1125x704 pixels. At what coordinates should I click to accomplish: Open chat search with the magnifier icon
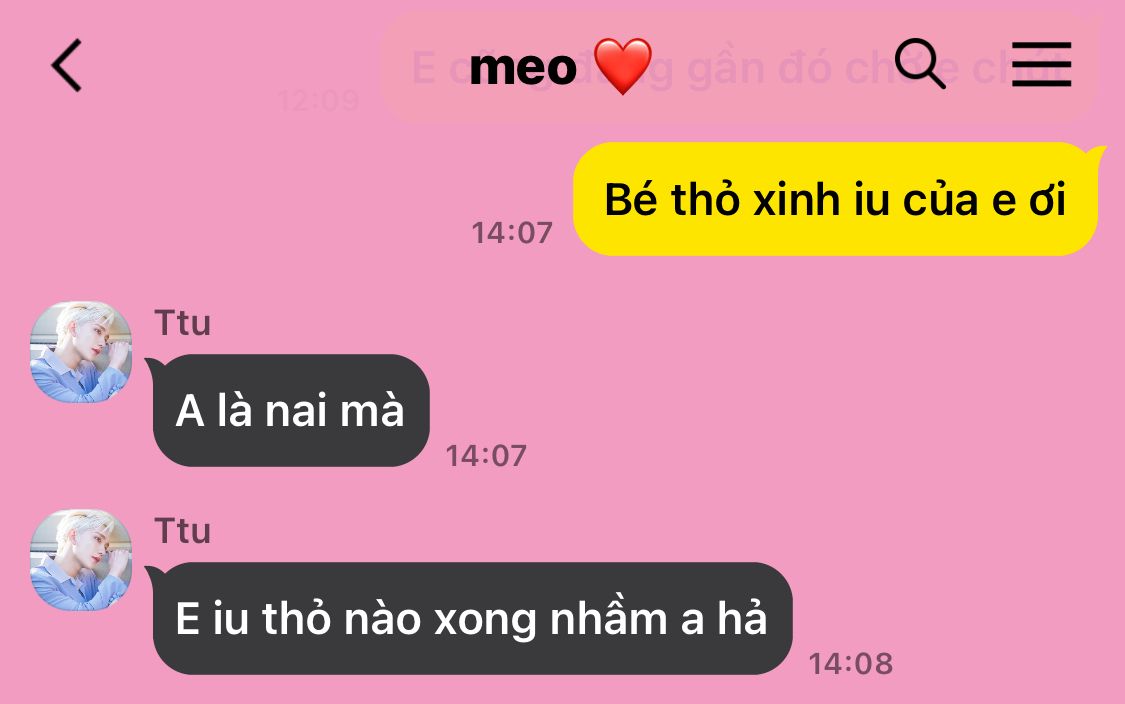pos(920,64)
